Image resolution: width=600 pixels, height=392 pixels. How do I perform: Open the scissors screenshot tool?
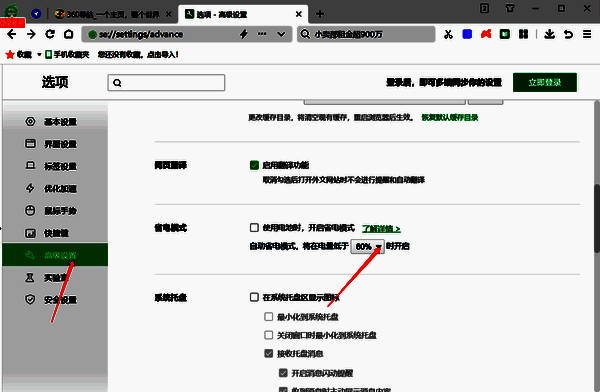point(448,34)
